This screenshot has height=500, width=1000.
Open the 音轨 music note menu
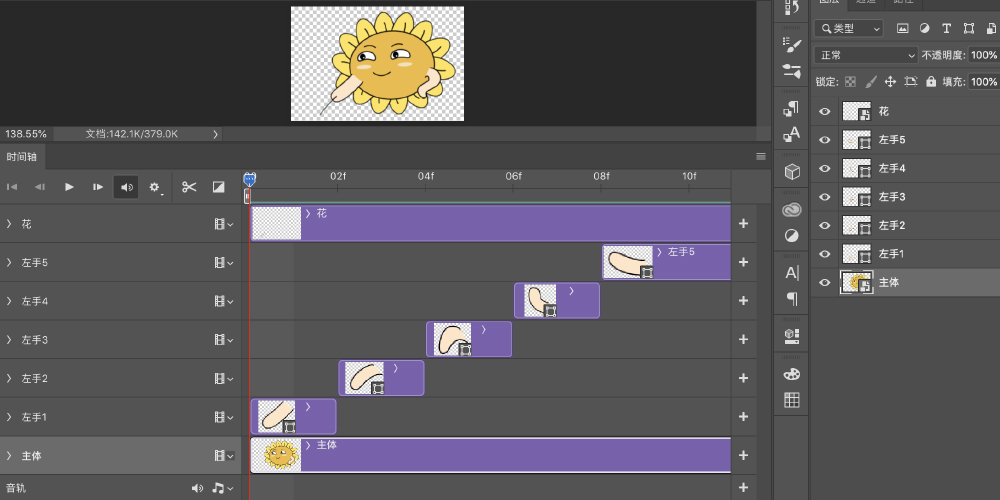click(x=222, y=489)
